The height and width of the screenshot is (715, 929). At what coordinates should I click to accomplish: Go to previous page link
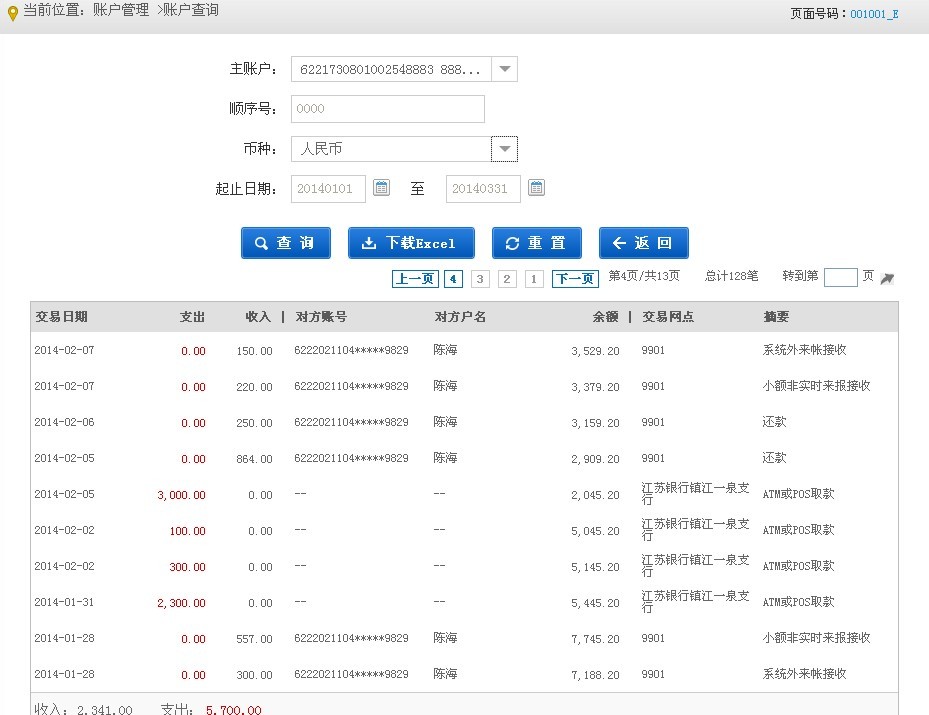[414, 279]
